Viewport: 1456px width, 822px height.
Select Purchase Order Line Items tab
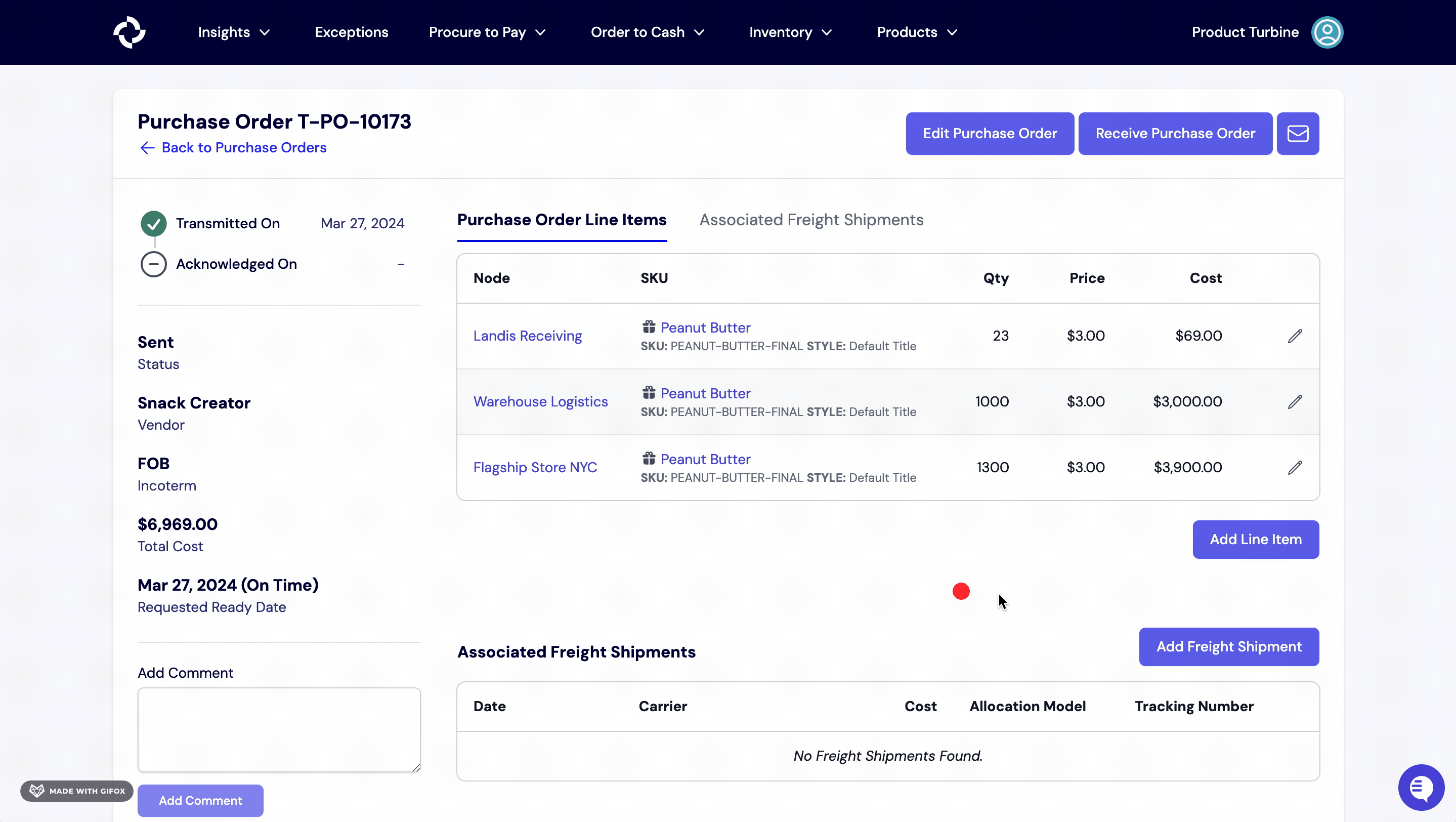561,220
